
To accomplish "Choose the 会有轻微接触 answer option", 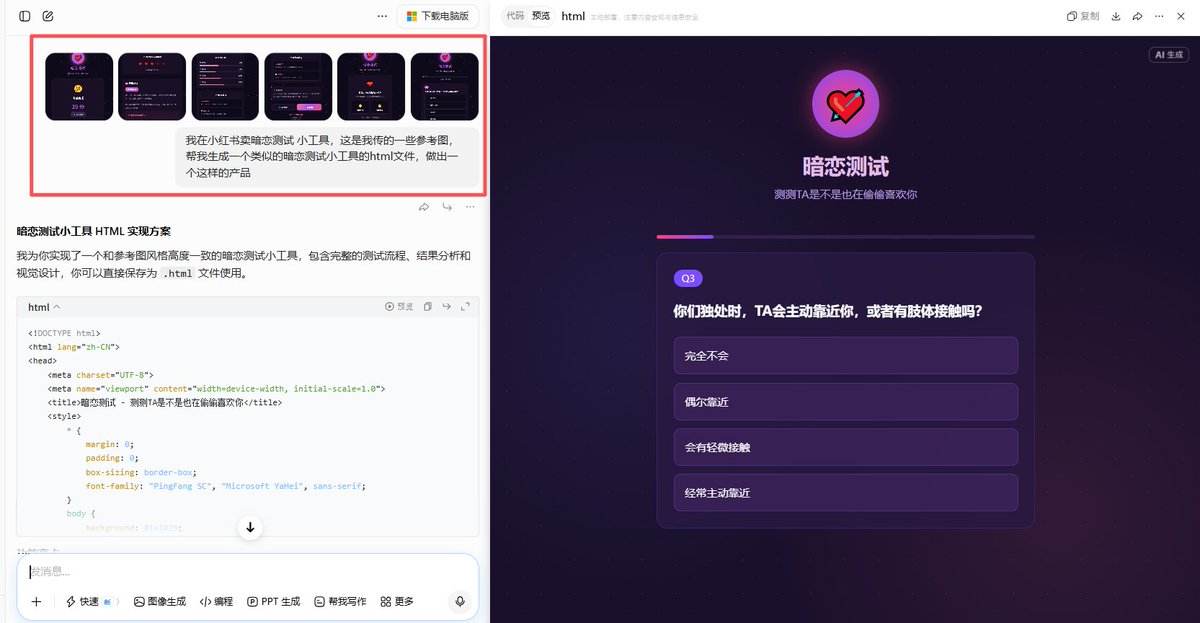I will coord(845,447).
